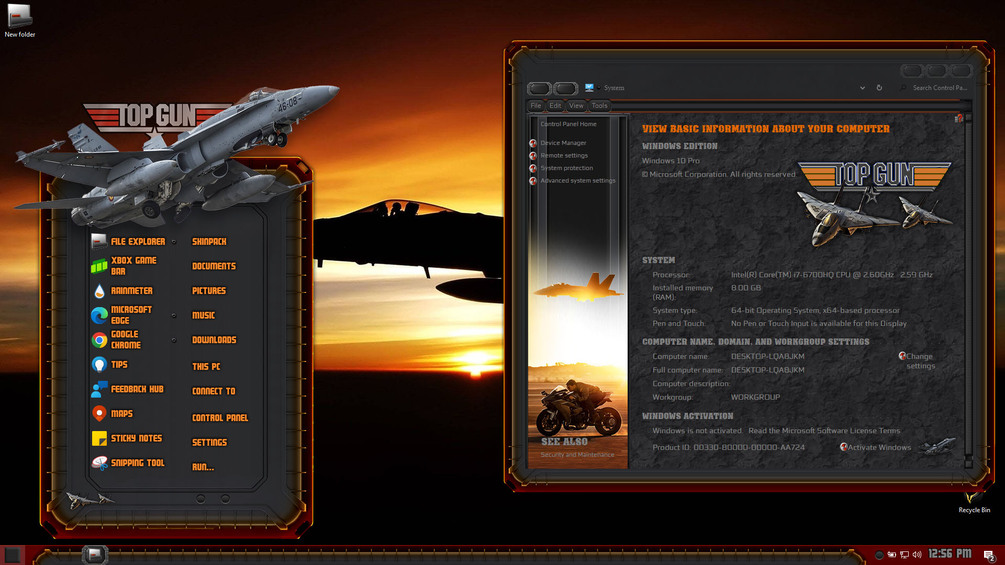Open the Recycle Bin desktop icon

pyautogui.click(x=974, y=502)
